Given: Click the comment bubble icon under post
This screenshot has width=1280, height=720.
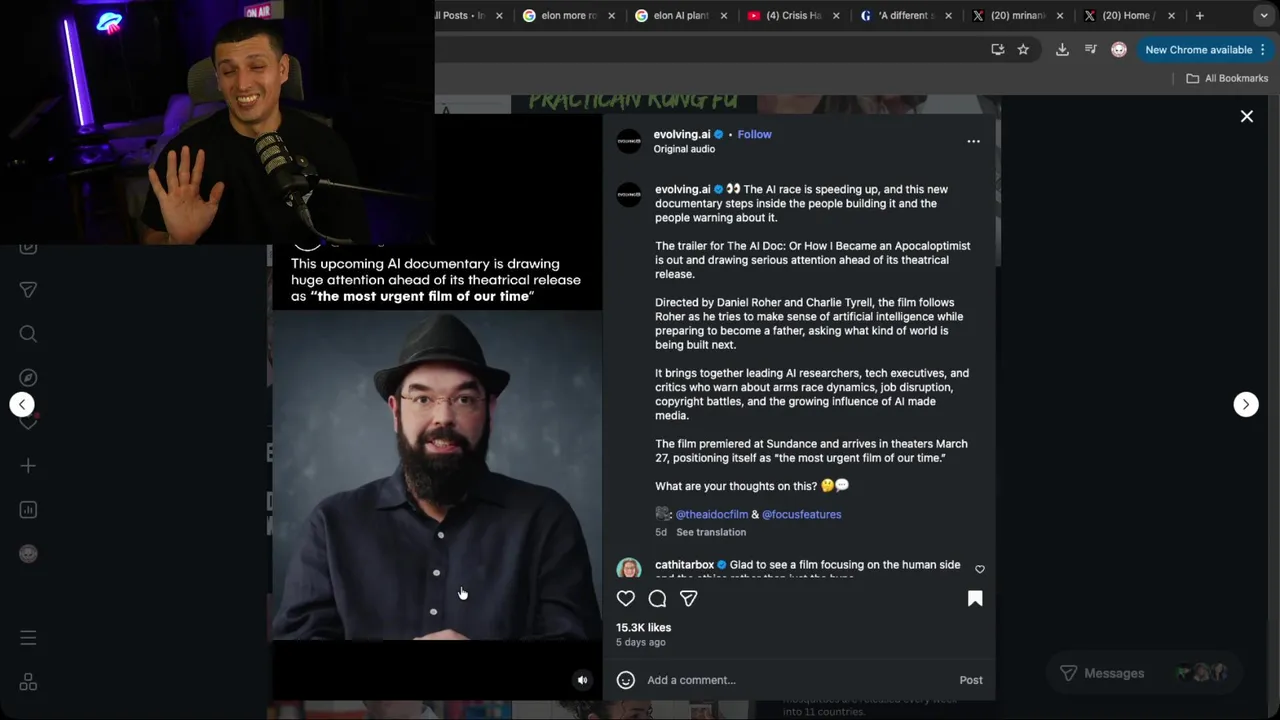Looking at the screenshot, I should [657, 598].
